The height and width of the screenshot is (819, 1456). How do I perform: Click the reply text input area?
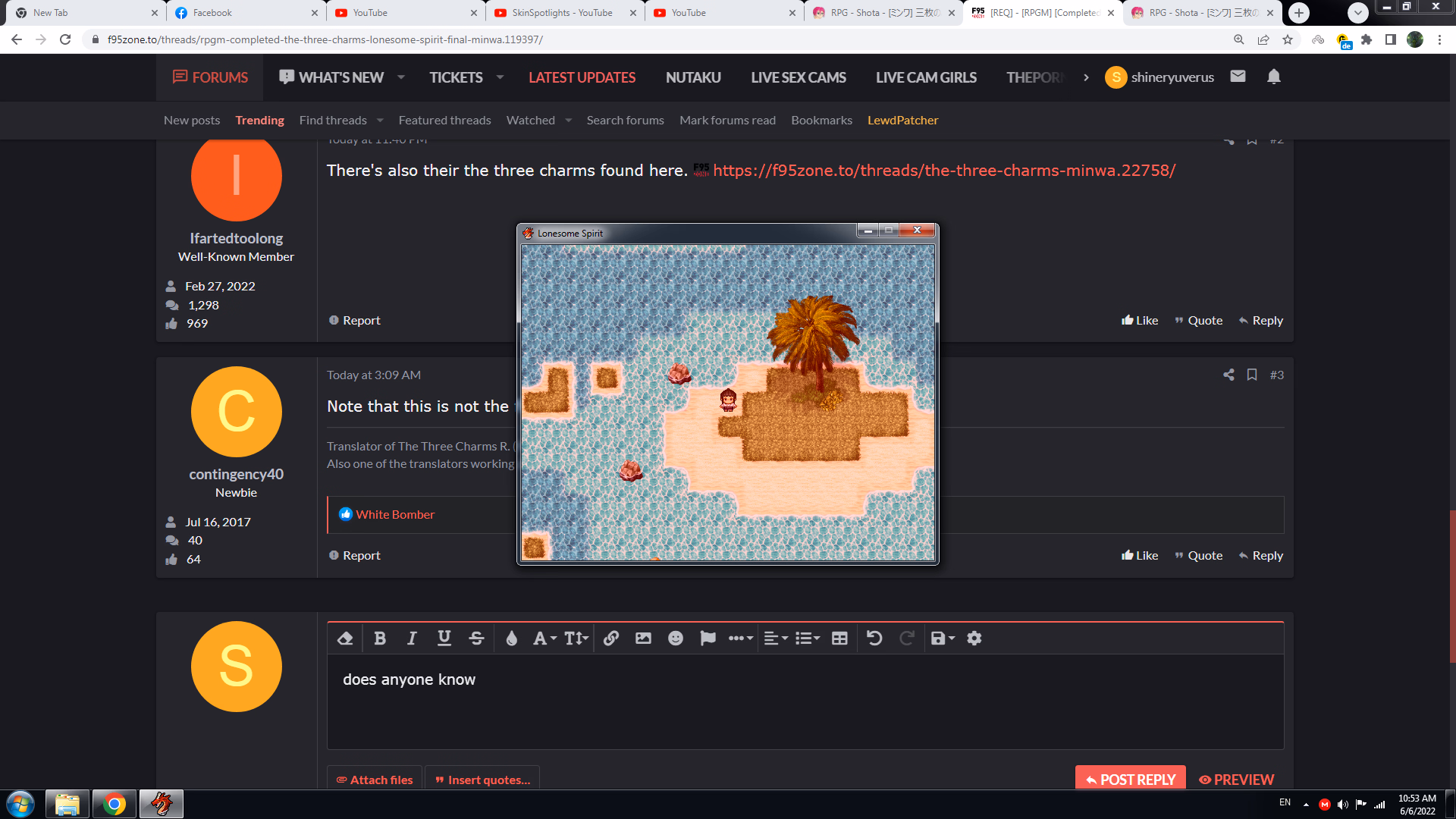[805, 701]
